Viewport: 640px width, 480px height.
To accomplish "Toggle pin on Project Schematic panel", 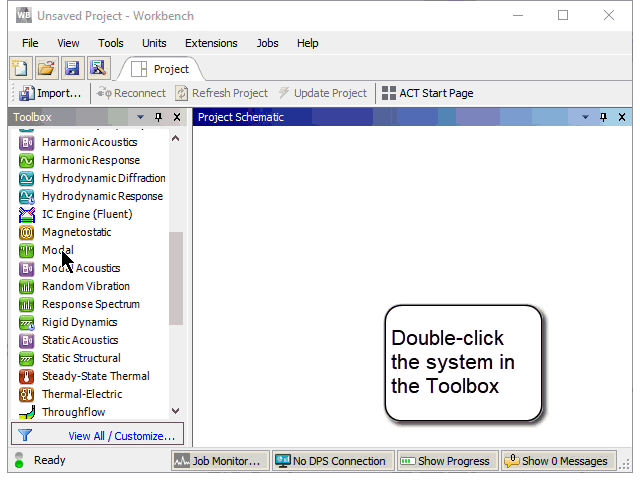I will click(603, 117).
